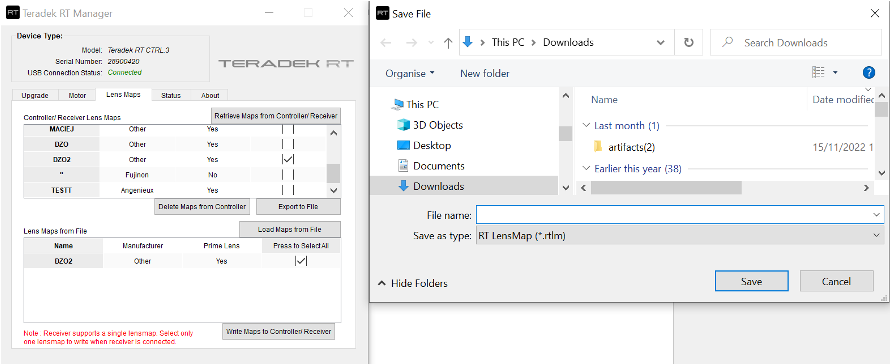Image resolution: width=890 pixels, height=364 pixels.
Task: Change the view layout with the view icon
Action: [x=818, y=72]
